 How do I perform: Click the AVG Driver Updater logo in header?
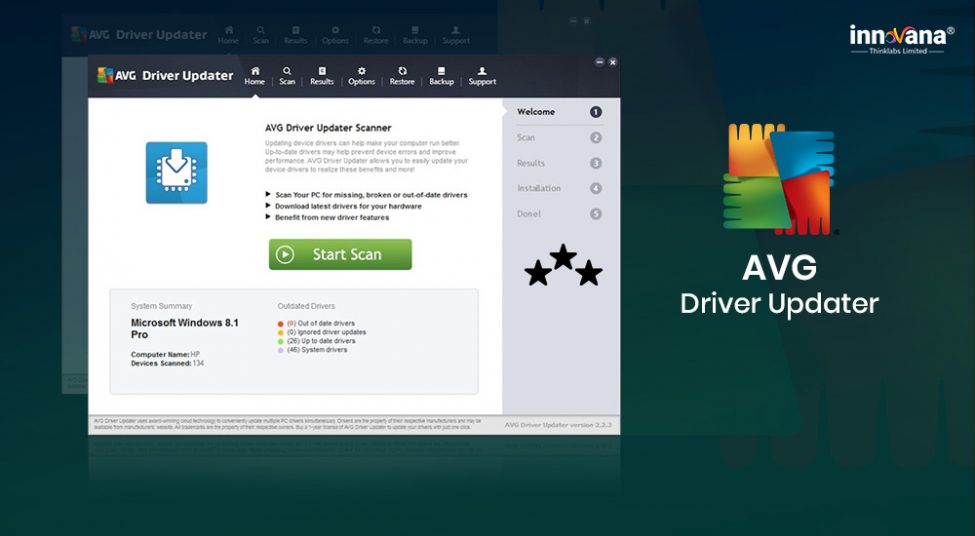pos(165,76)
